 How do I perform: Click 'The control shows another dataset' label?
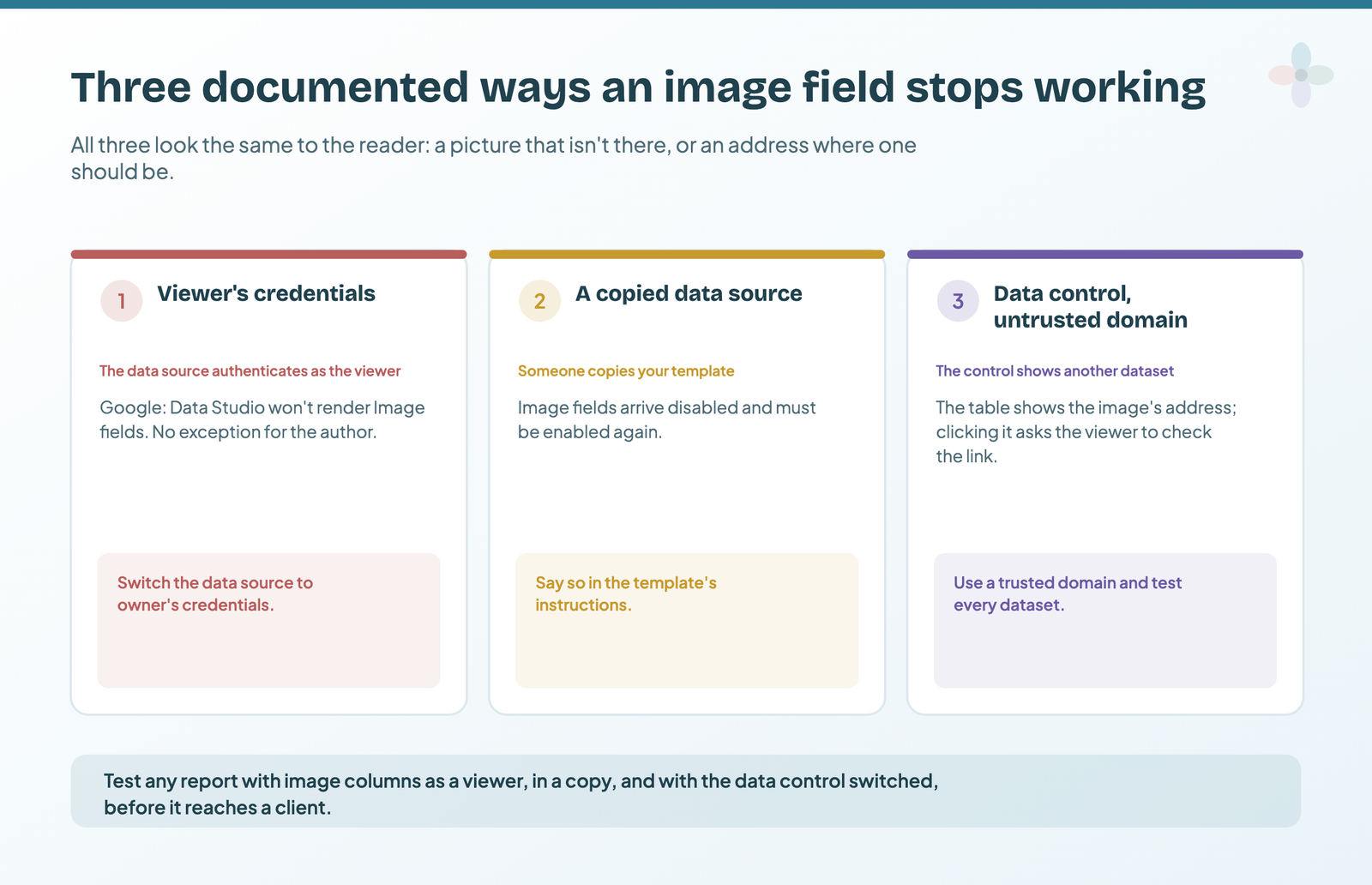(1055, 370)
